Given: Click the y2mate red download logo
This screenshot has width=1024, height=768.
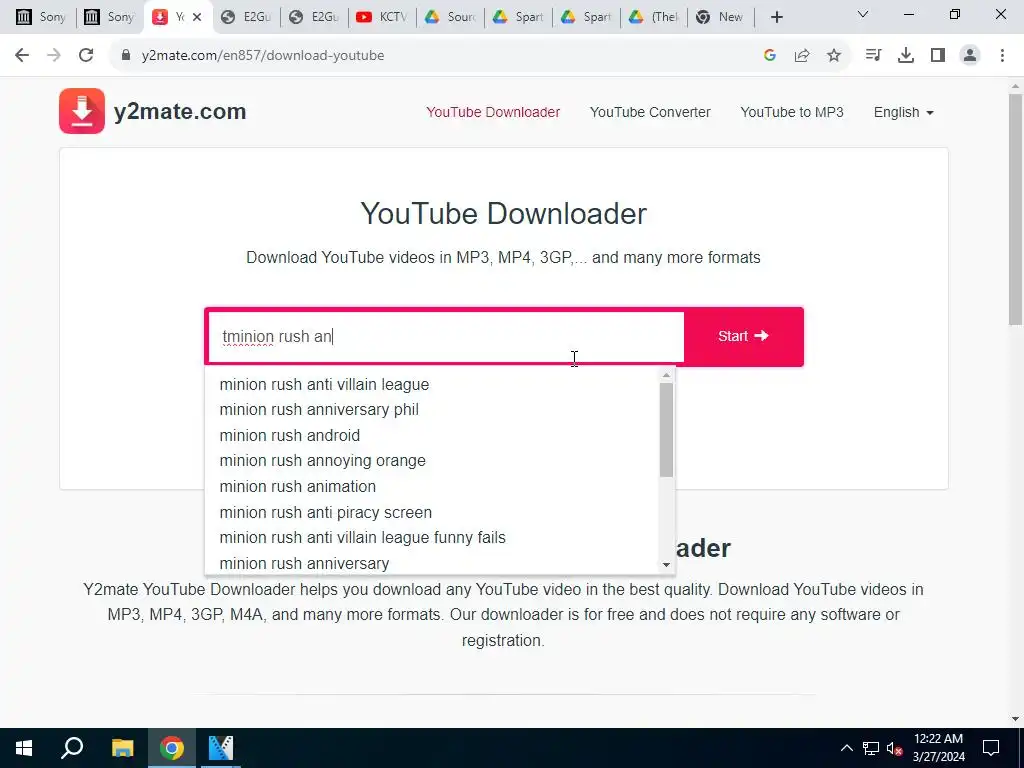Looking at the screenshot, I should [82, 111].
